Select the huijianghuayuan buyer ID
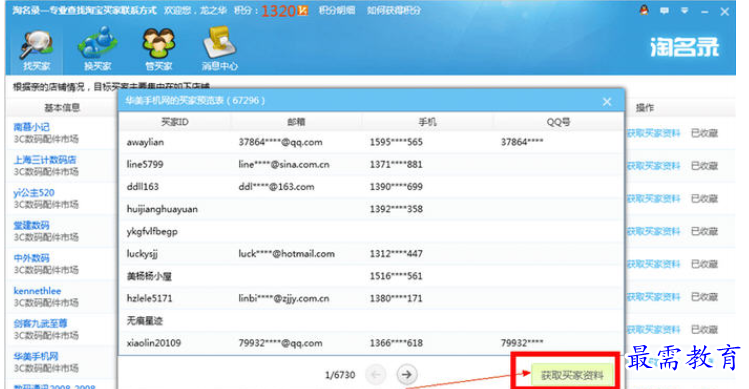This screenshot has height=389, width=749. [162, 209]
